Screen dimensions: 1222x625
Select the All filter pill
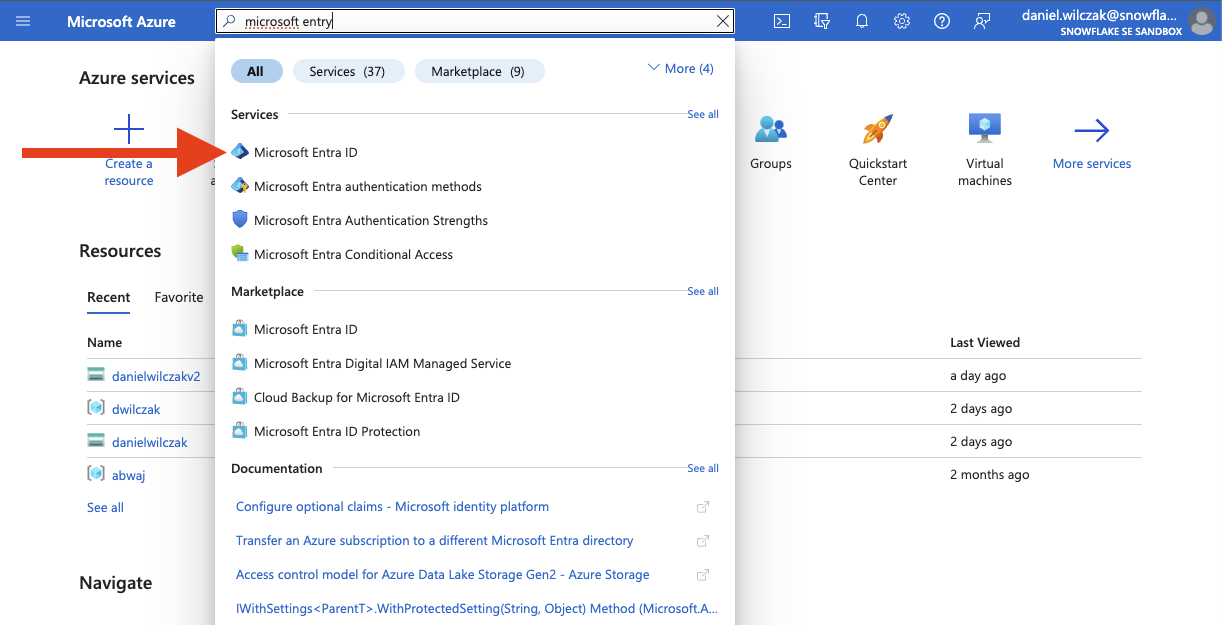pyautogui.click(x=256, y=71)
